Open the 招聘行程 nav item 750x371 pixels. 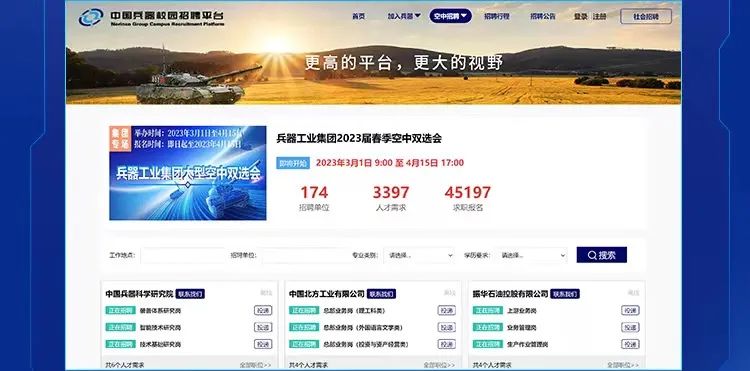[x=496, y=16]
